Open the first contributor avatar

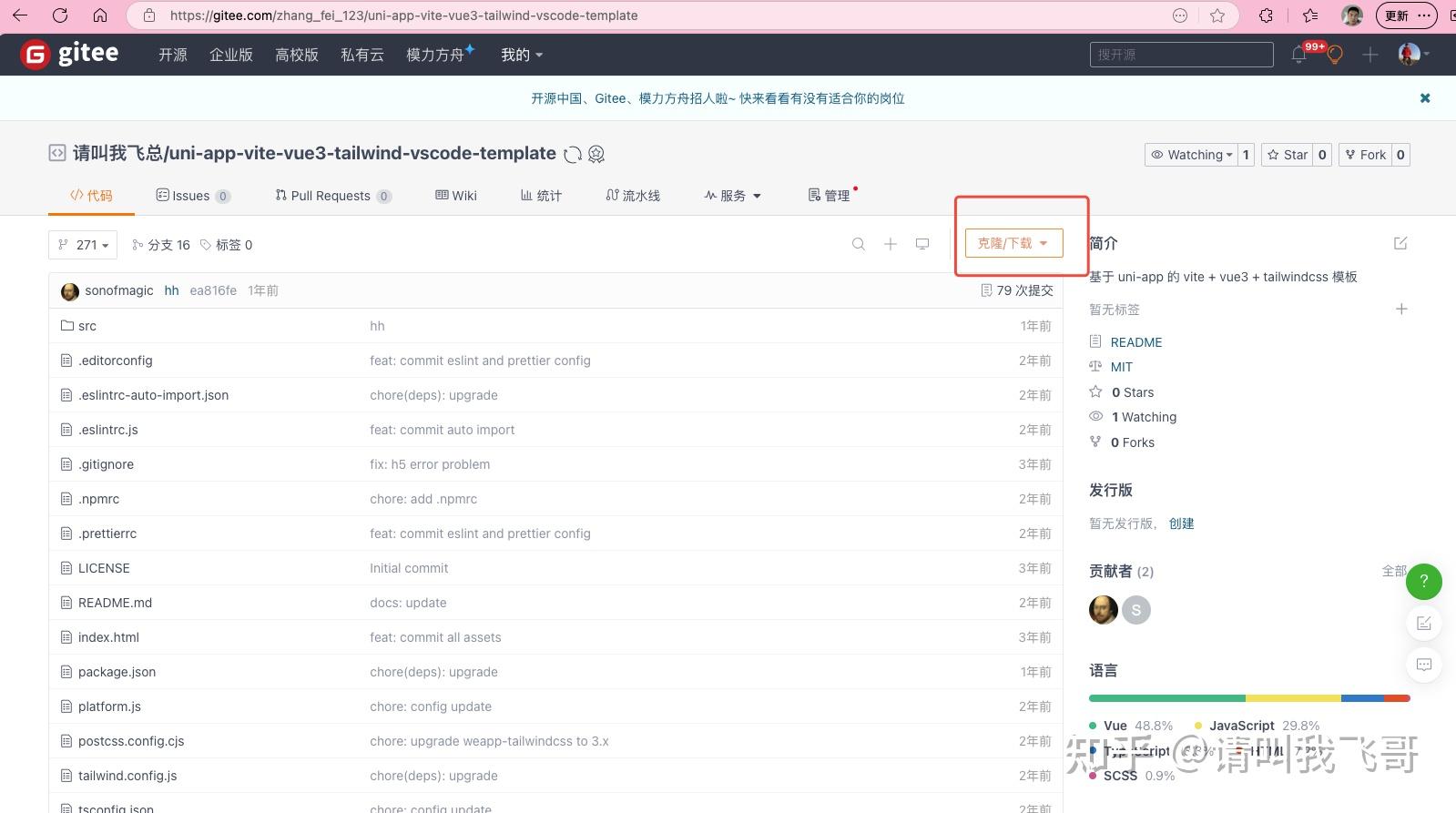(1104, 609)
